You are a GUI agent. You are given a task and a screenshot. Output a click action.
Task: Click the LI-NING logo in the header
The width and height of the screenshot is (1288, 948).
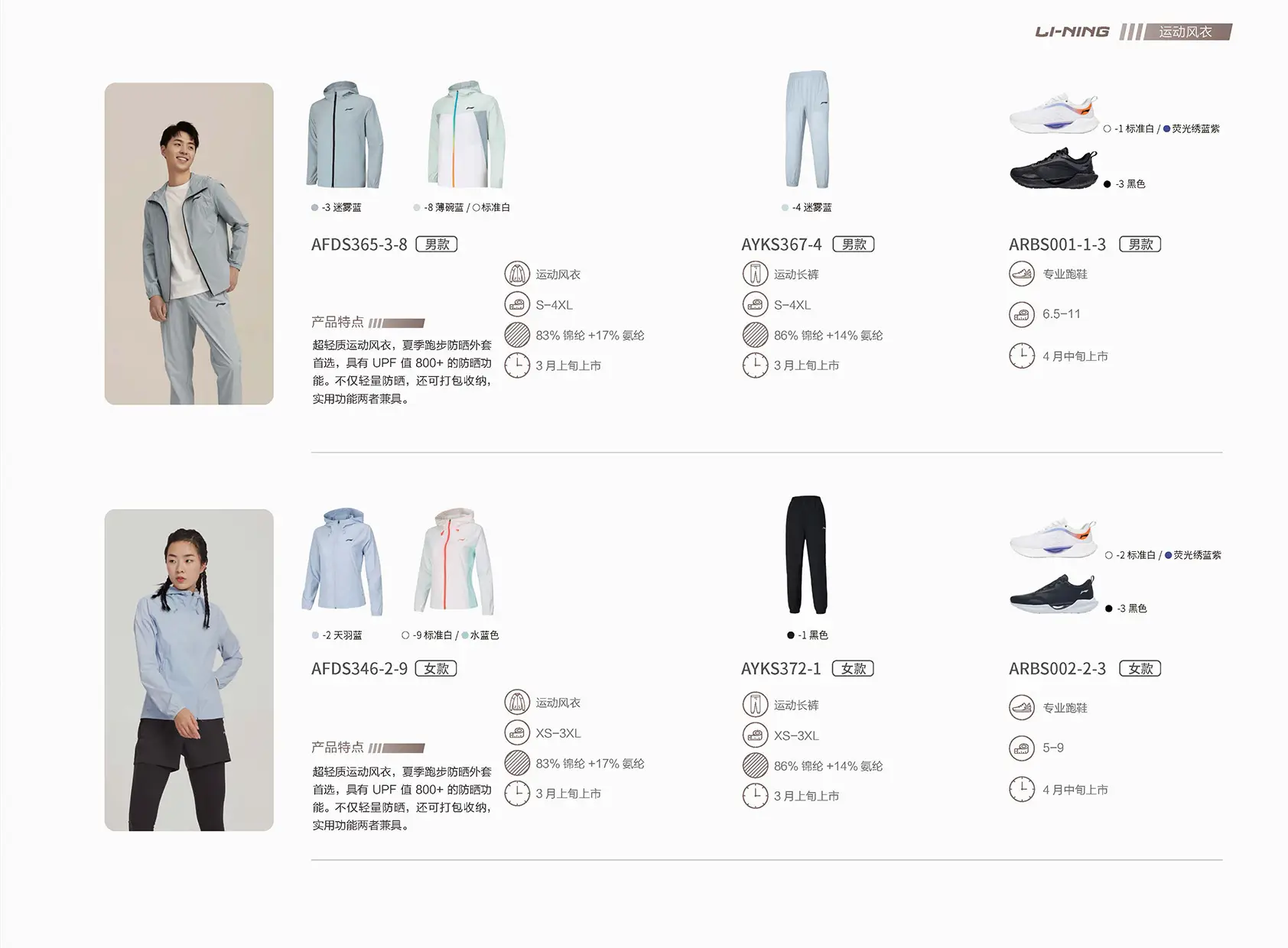1072,32
